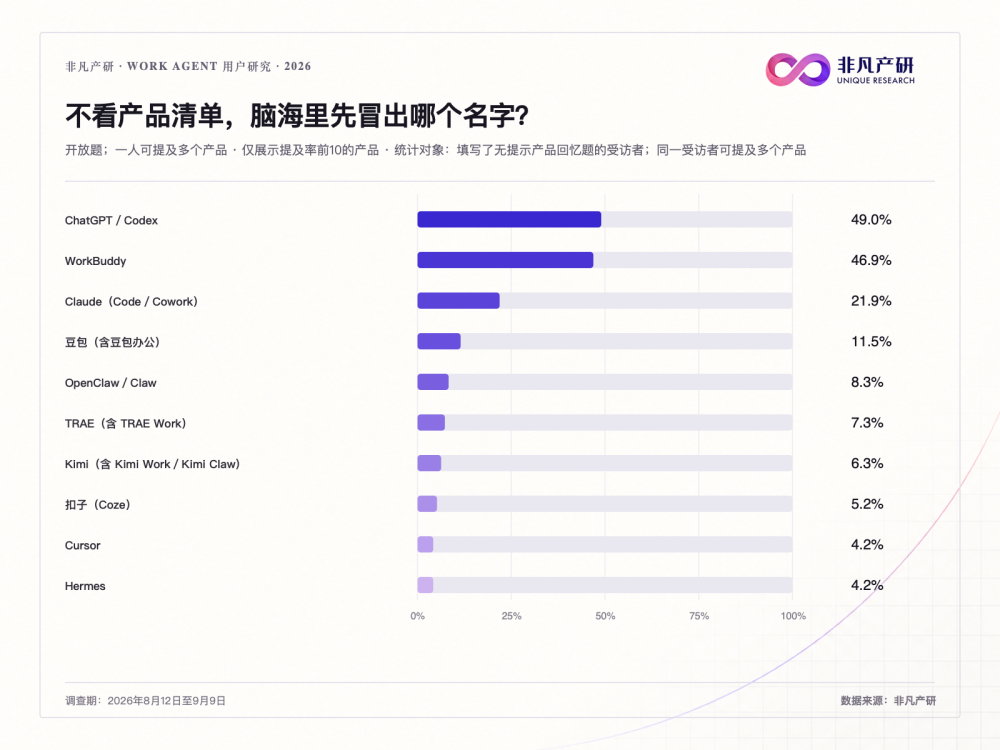Screen dimensions: 1000x750
Task: Click the data source text 数据来源：非凡产研
Action: coord(888,701)
